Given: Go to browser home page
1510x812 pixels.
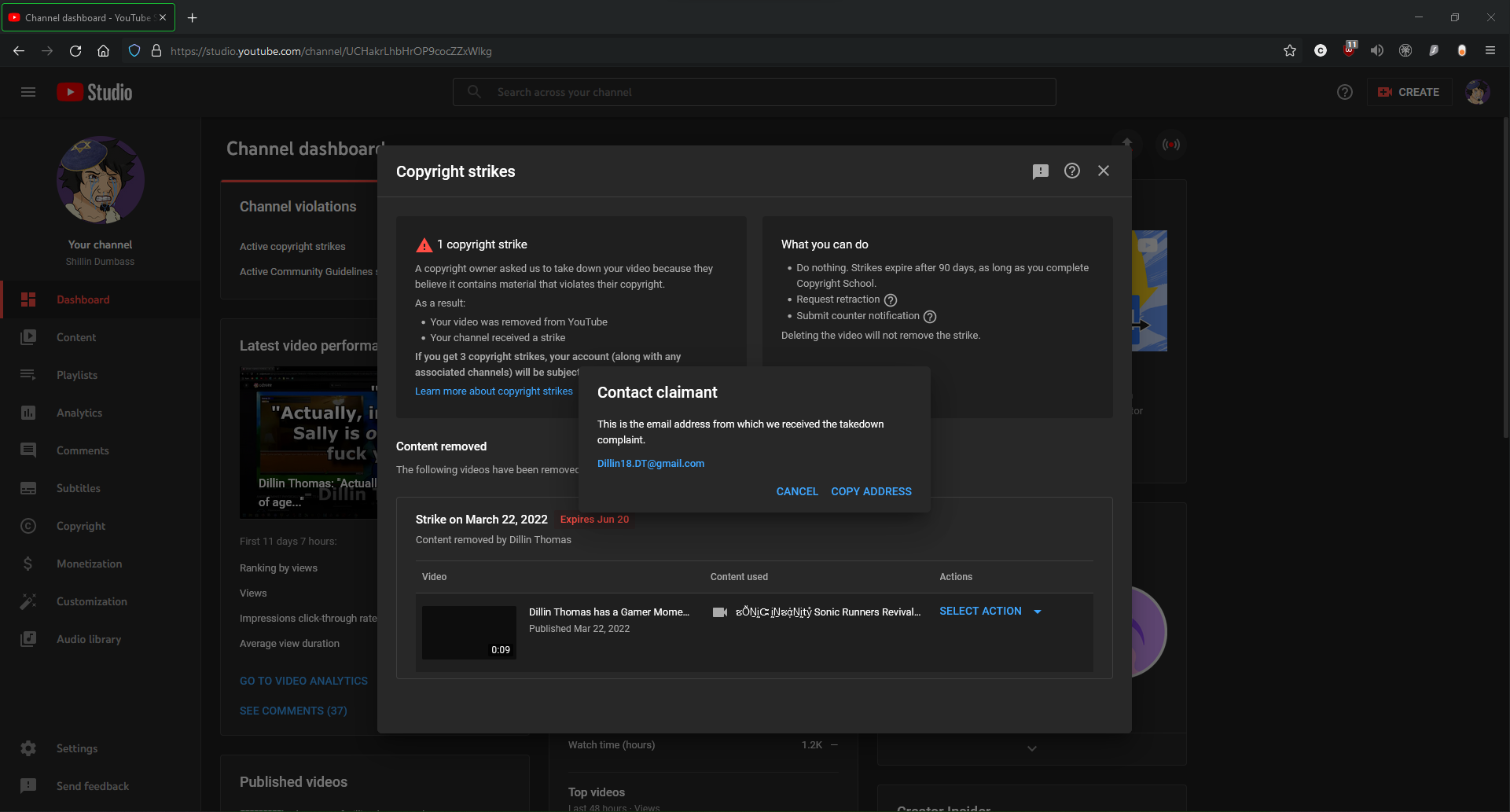Looking at the screenshot, I should [x=103, y=51].
